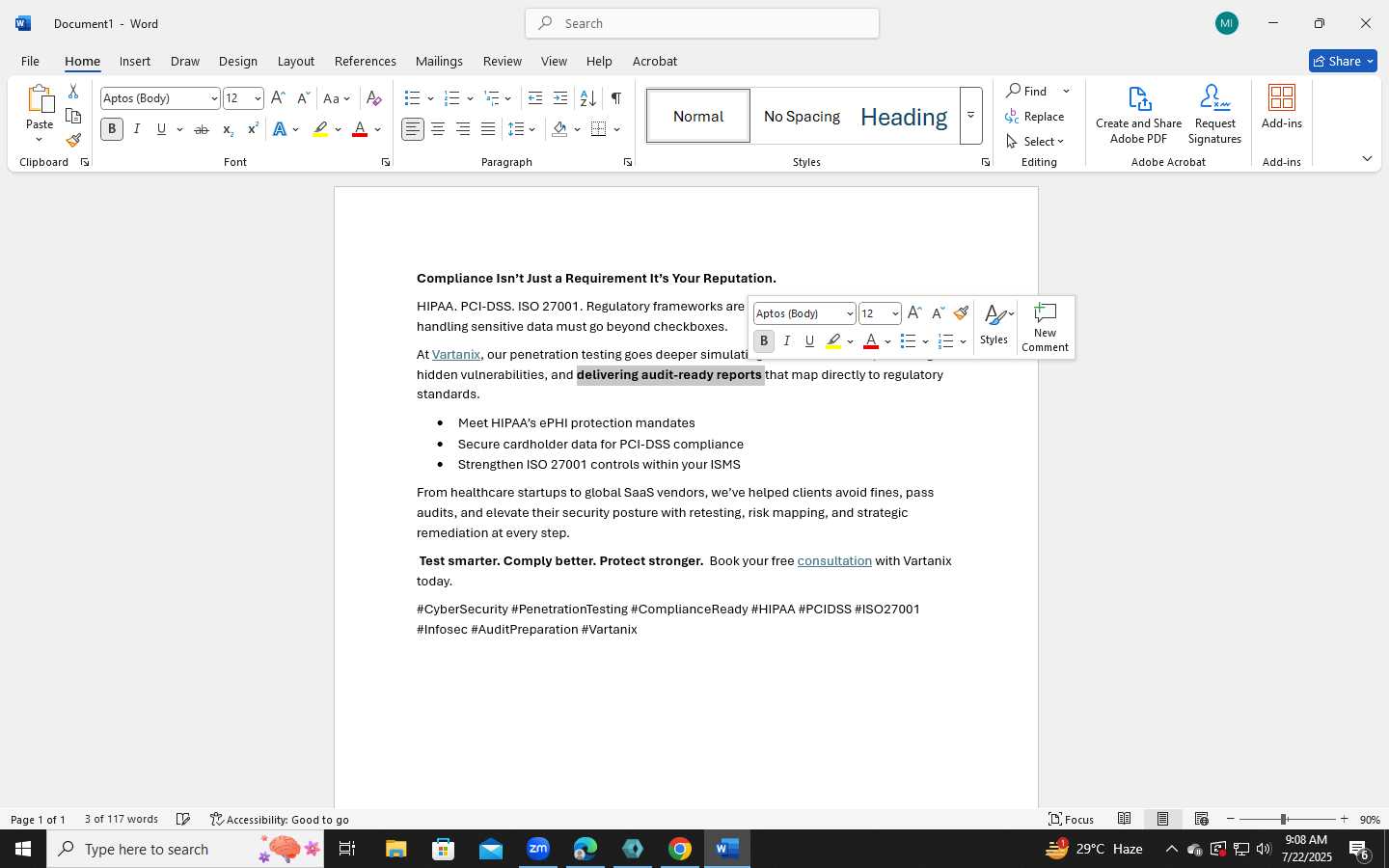Switch to the Acrobat tab
The width and height of the screenshot is (1389, 868).
[655, 61]
